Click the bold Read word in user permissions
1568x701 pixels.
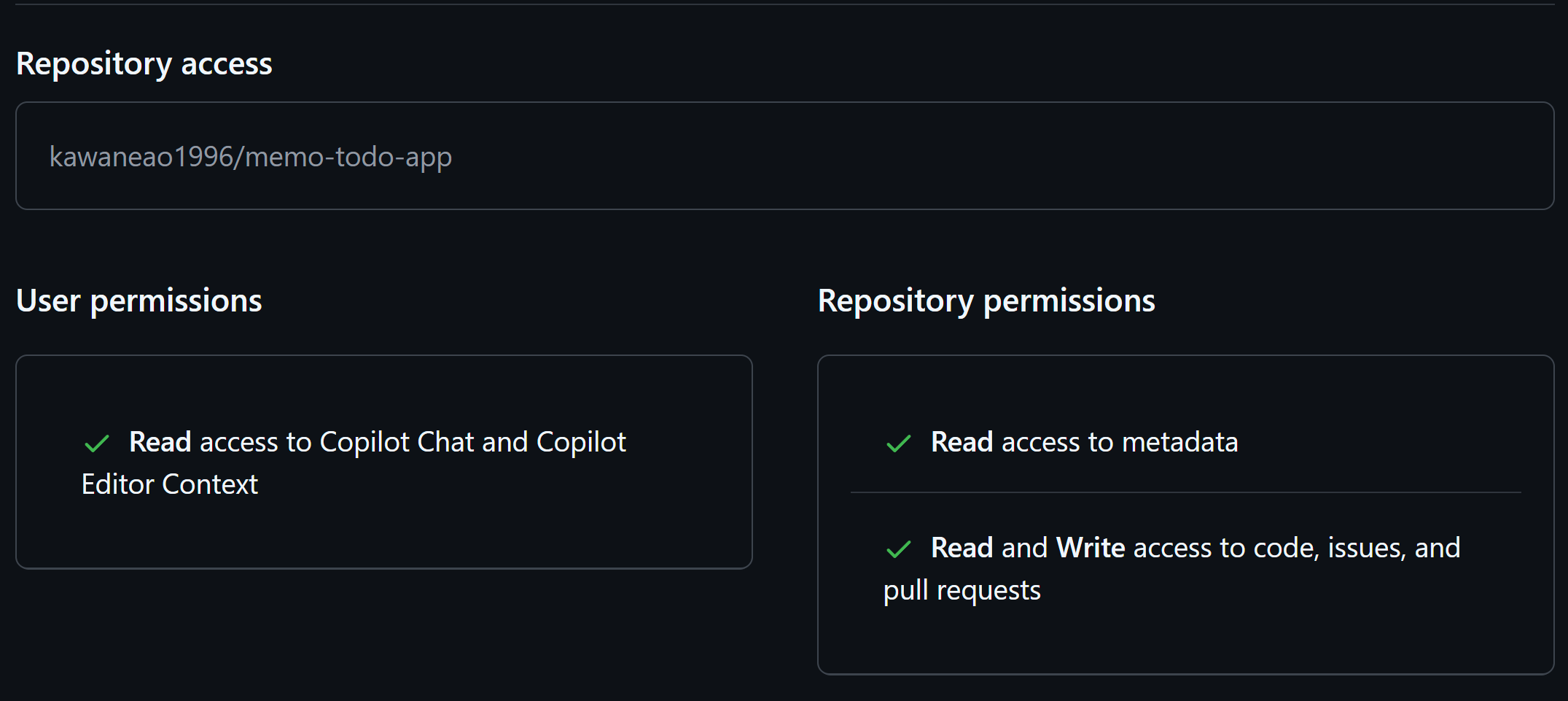click(x=160, y=442)
